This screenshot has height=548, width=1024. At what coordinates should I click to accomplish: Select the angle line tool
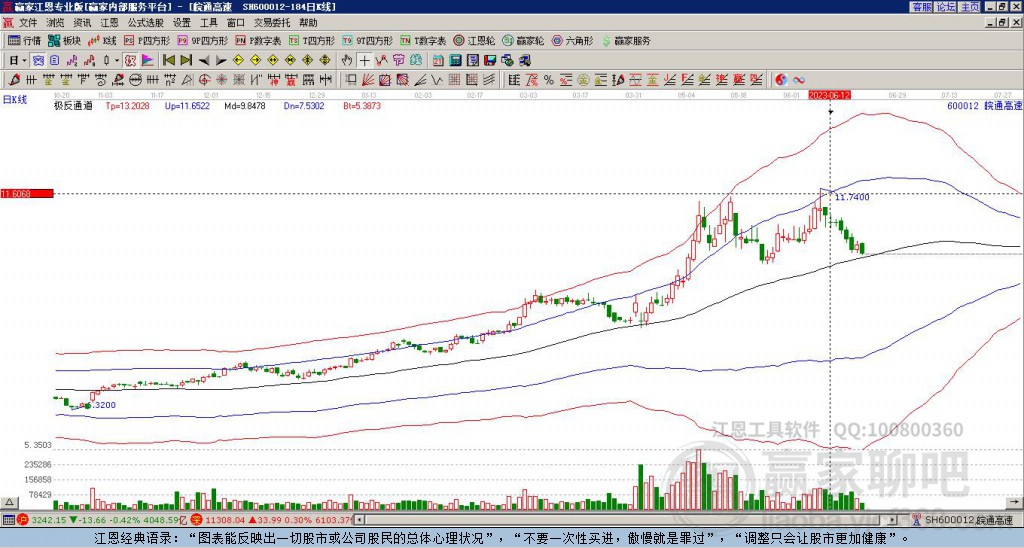coord(420,80)
